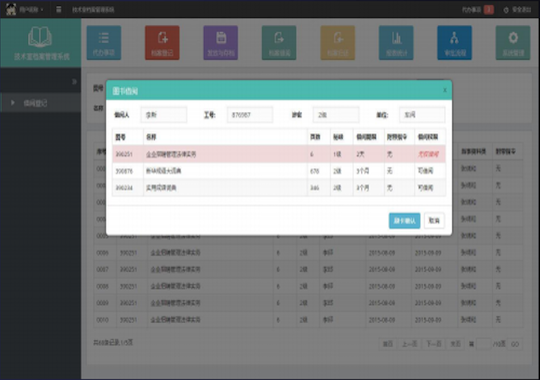Click the security level field in dialog
Screen dimensions: 540x380
pyautogui.click(x=336, y=115)
